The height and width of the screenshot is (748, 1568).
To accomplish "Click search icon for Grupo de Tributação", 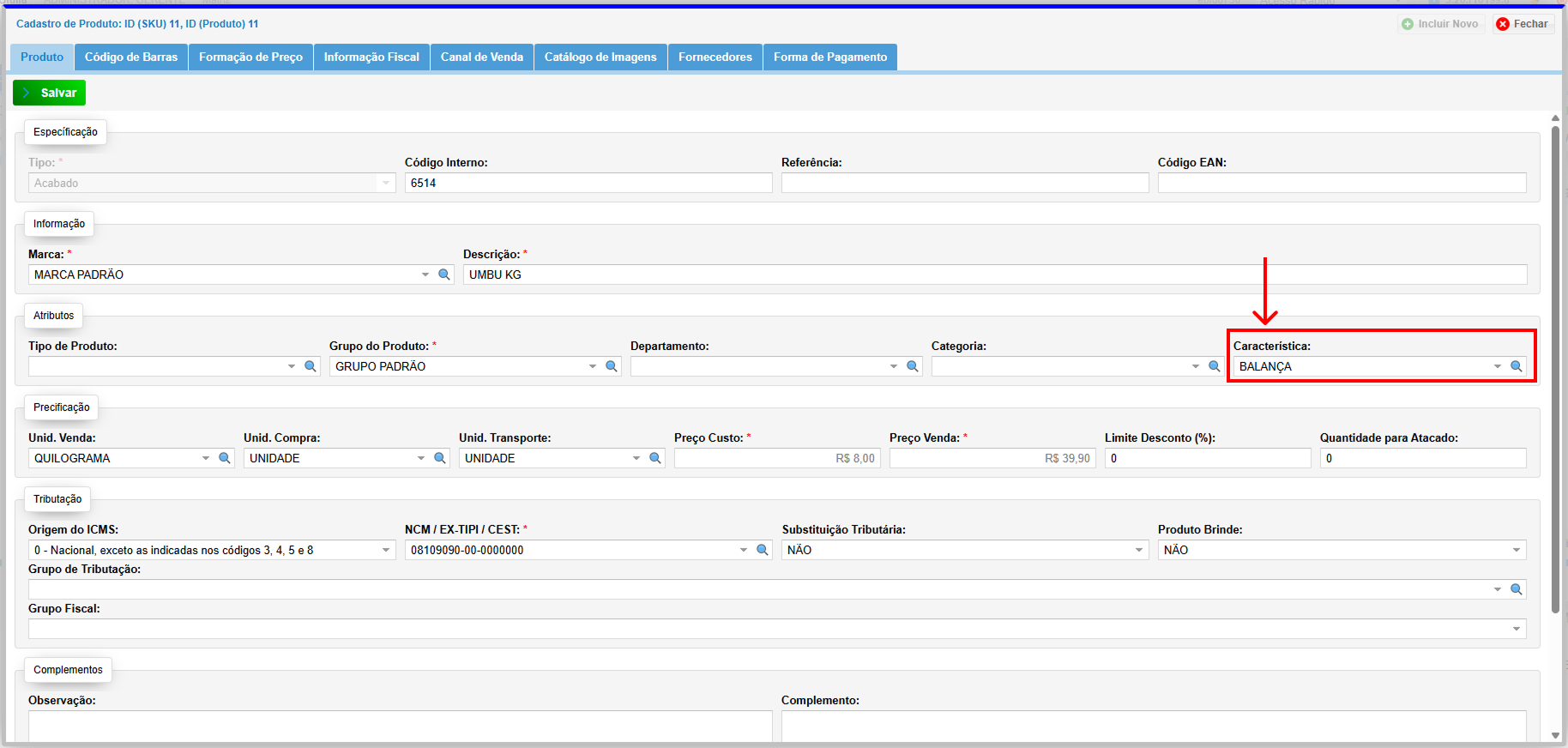I will (1517, 589).
